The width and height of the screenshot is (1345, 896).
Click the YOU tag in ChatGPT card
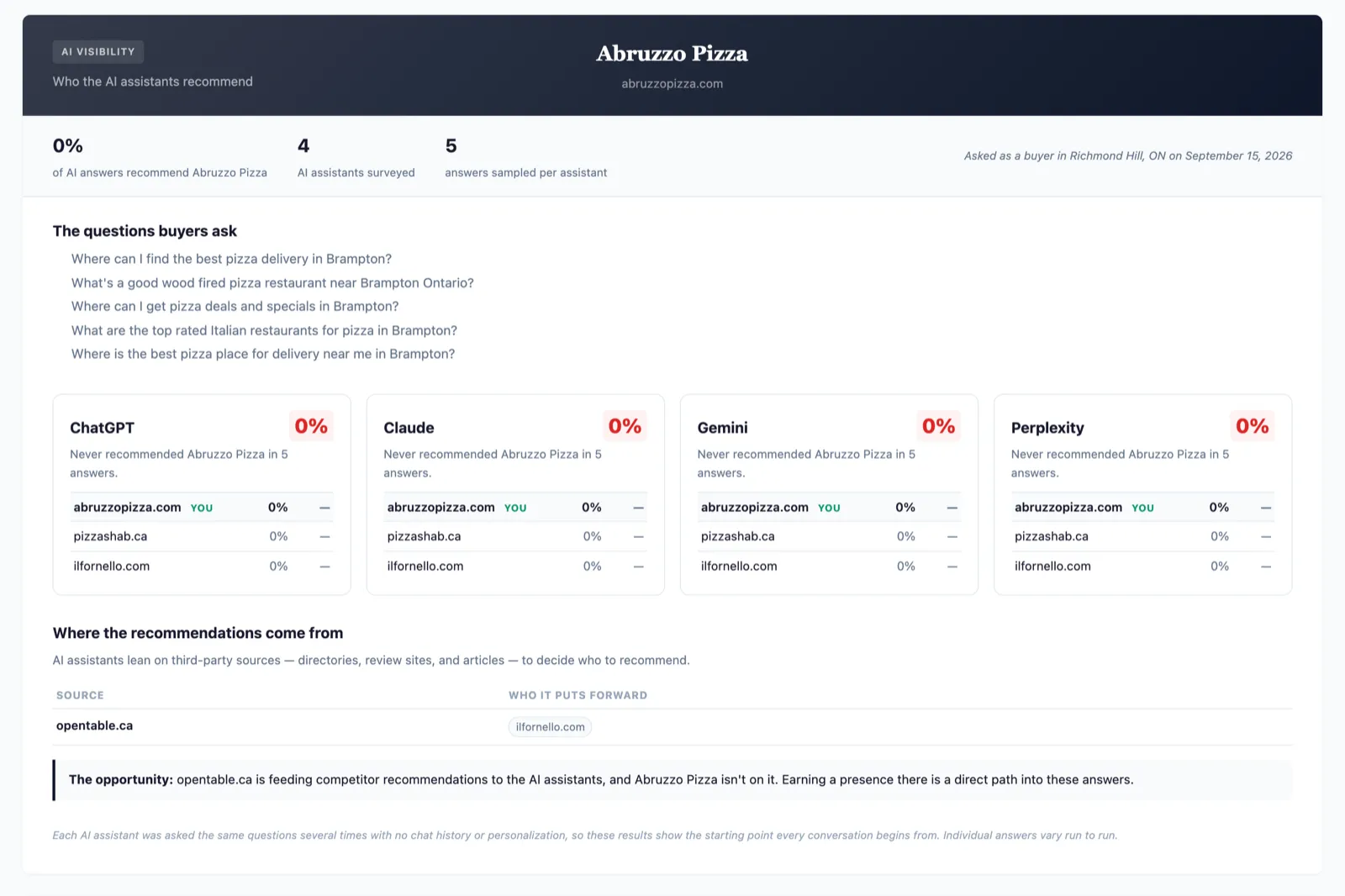pos(202,509)
